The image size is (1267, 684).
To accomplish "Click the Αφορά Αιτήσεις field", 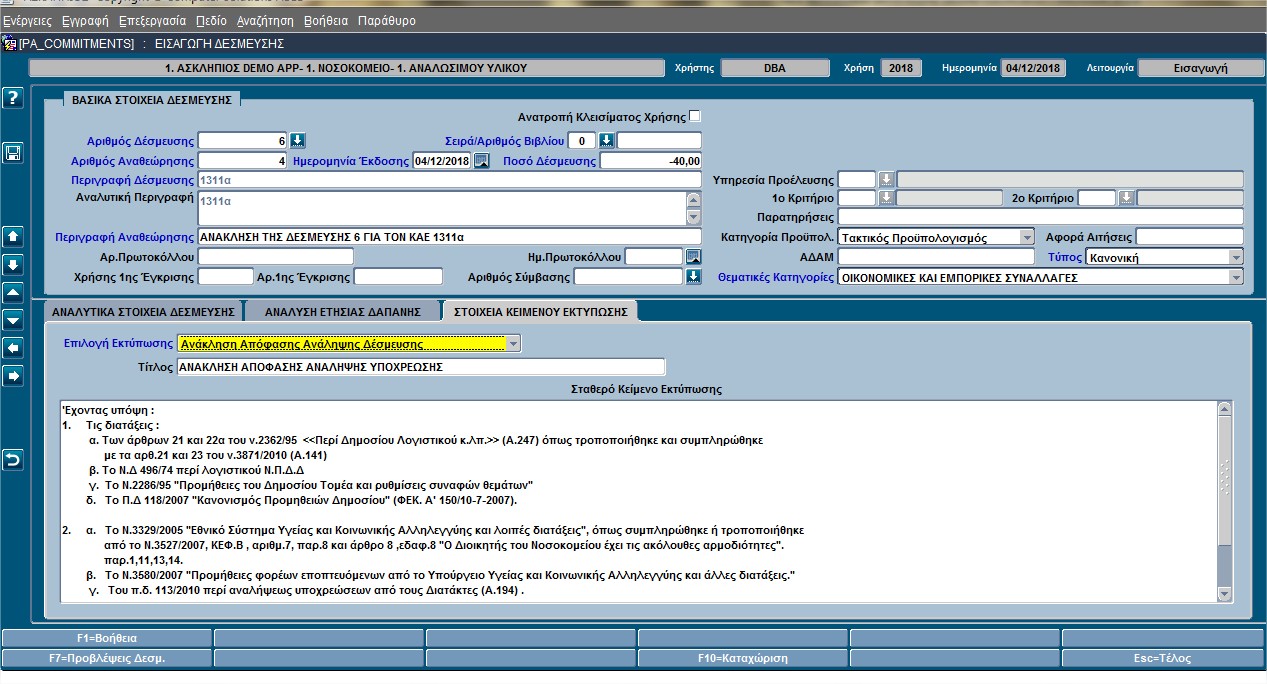I will [1190, 237].
